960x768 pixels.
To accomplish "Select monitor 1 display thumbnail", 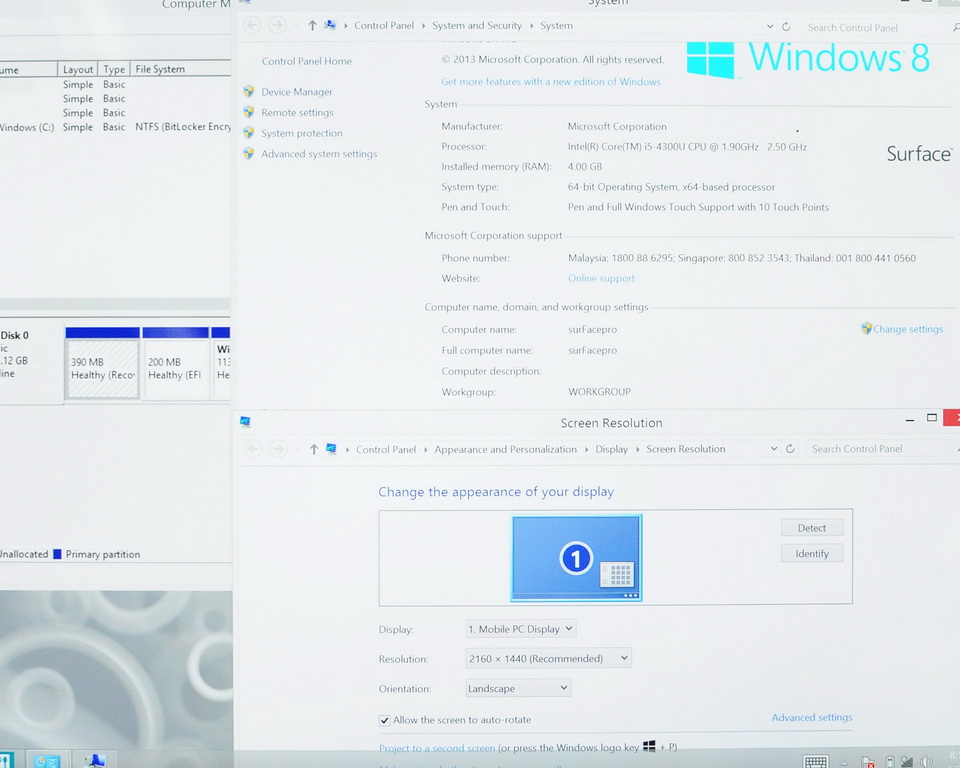I will coord(576,558).
